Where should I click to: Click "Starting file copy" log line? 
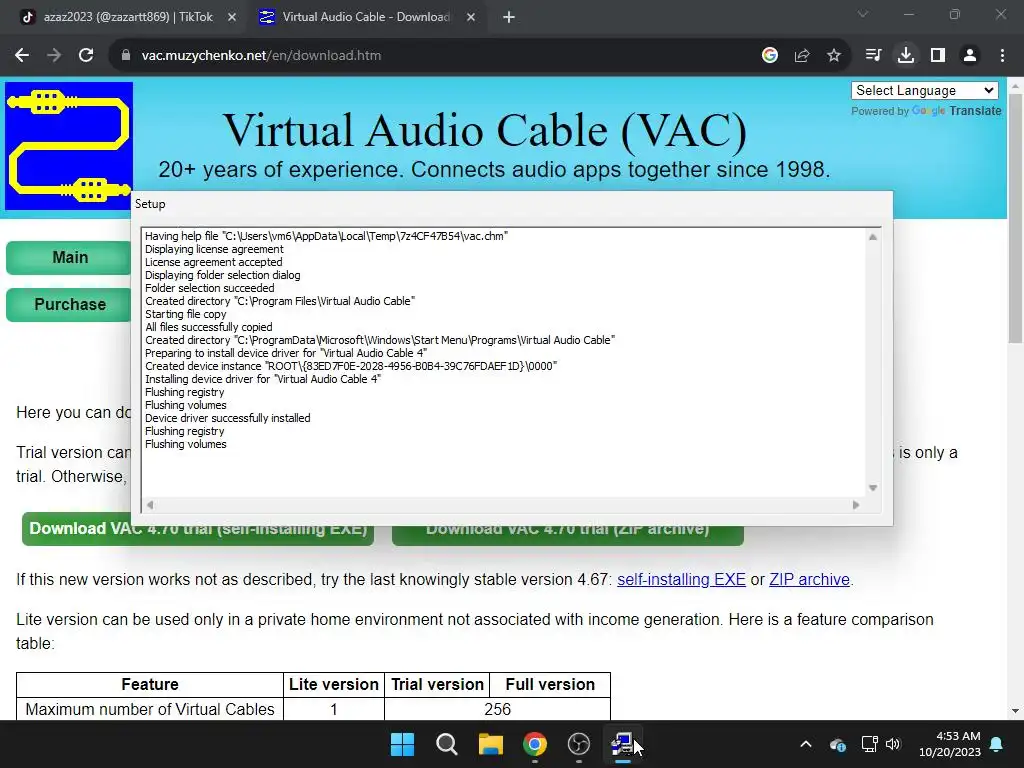[185, 314]
